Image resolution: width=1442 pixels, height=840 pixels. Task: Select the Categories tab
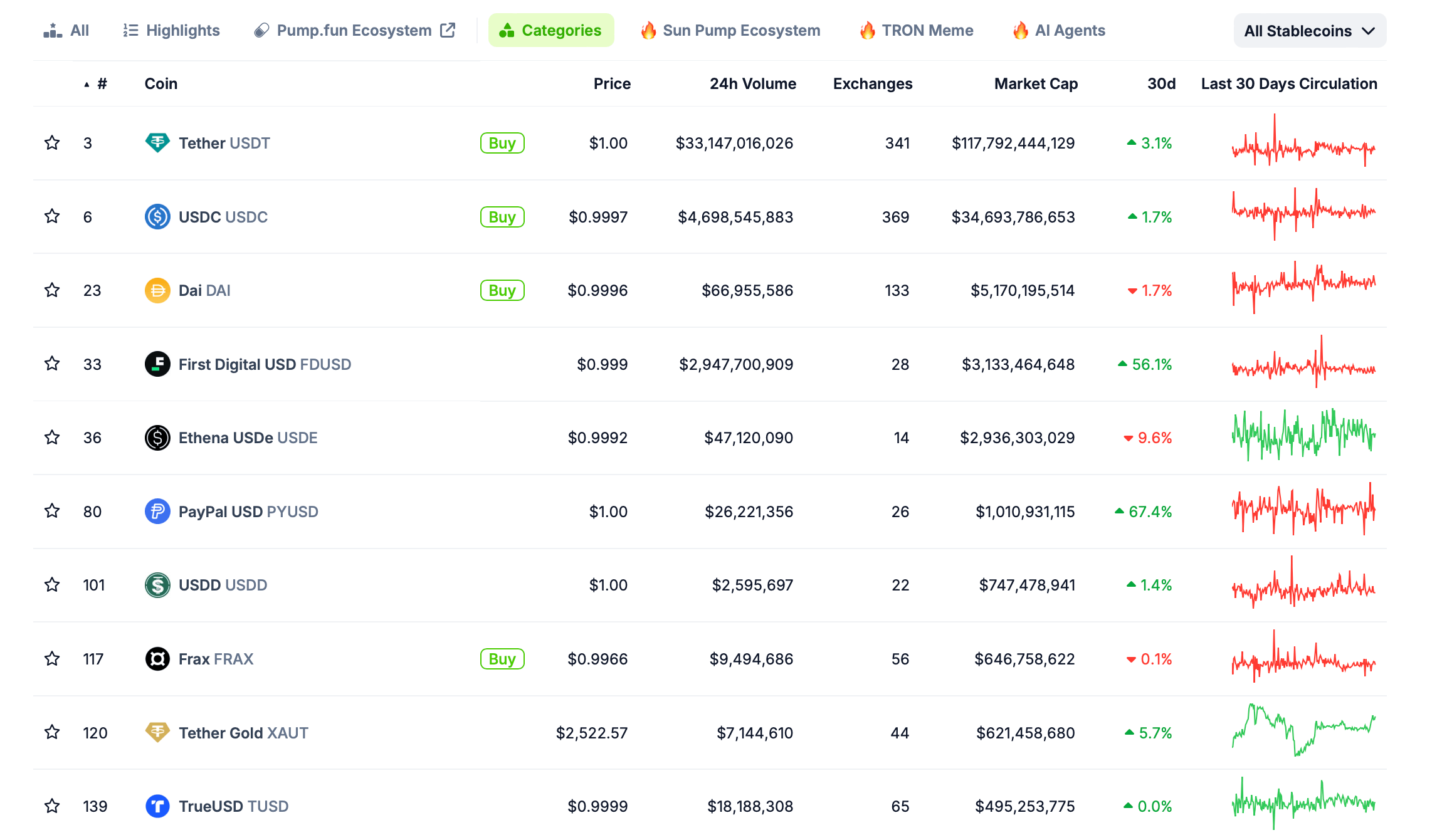[x=551, y=30]
